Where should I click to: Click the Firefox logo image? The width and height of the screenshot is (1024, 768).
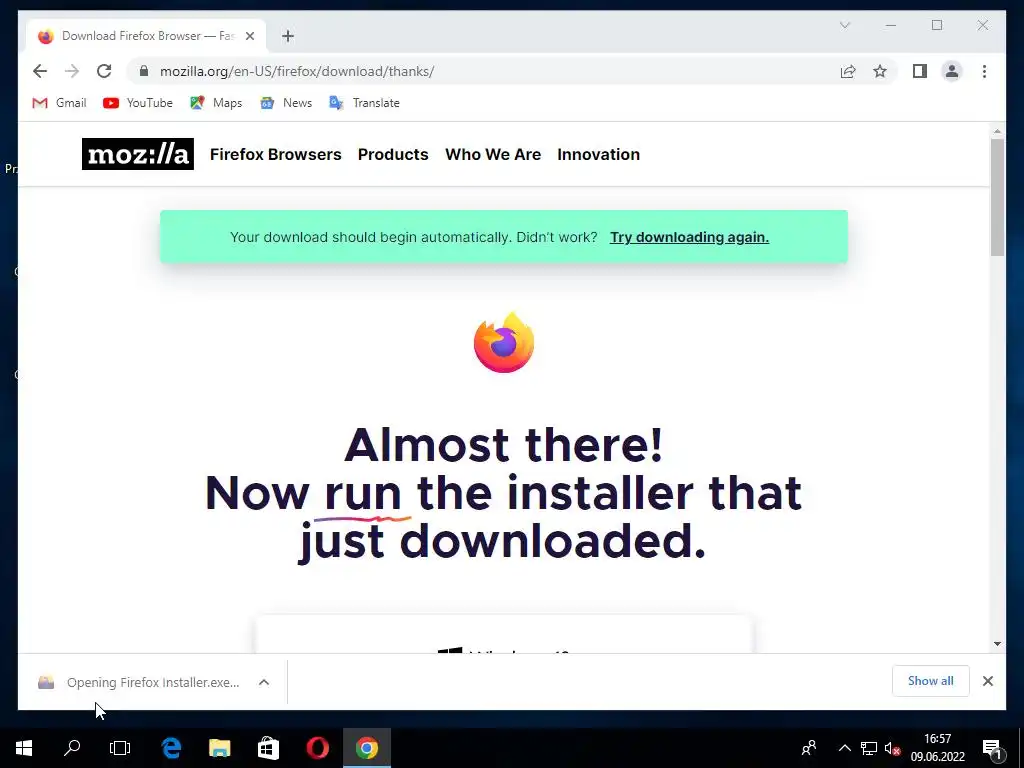pyautogui.click(x=504, y=343)
